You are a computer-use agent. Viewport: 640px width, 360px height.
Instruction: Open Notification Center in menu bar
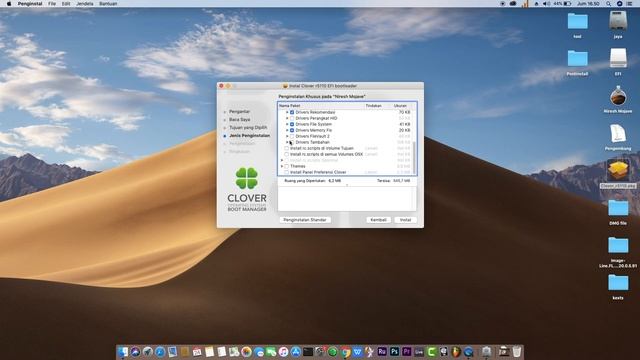point(629,4)
